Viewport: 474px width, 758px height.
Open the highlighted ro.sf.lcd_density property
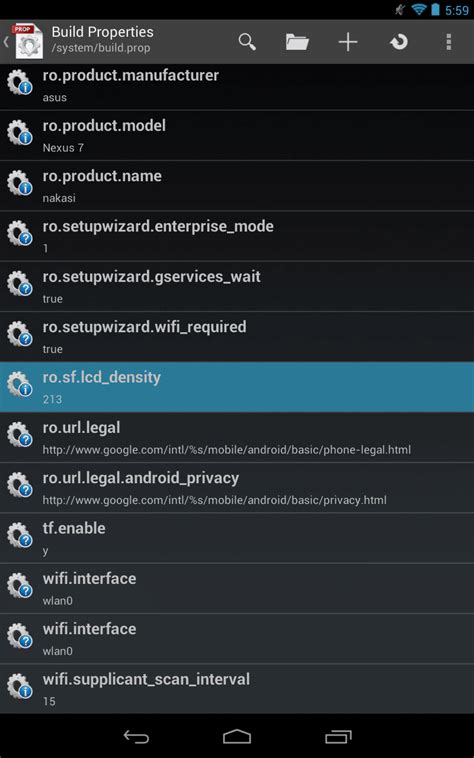pos(237,387)
